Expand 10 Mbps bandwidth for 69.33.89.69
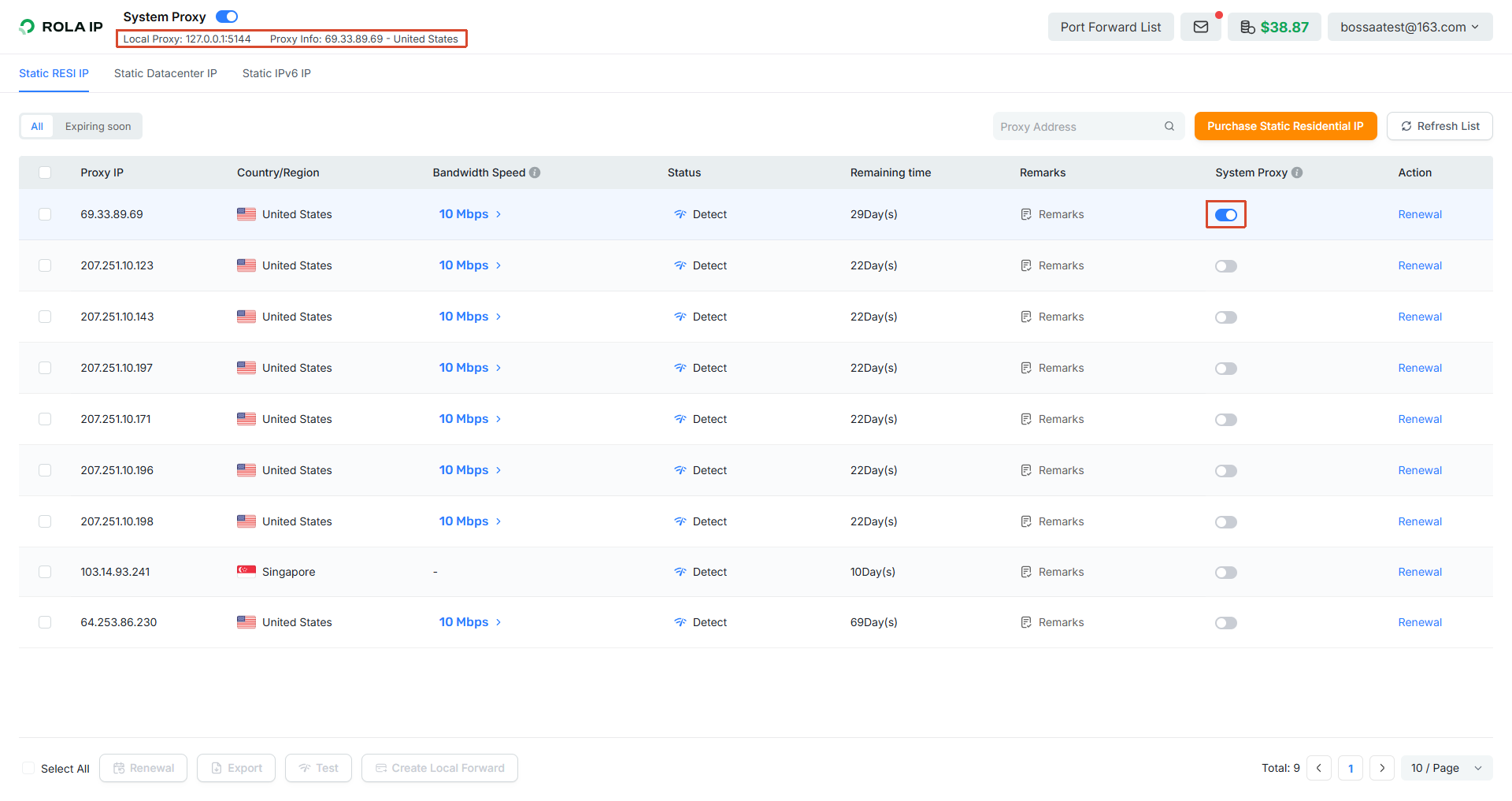Screen dimensions: 1512x801 coord(470,214)
